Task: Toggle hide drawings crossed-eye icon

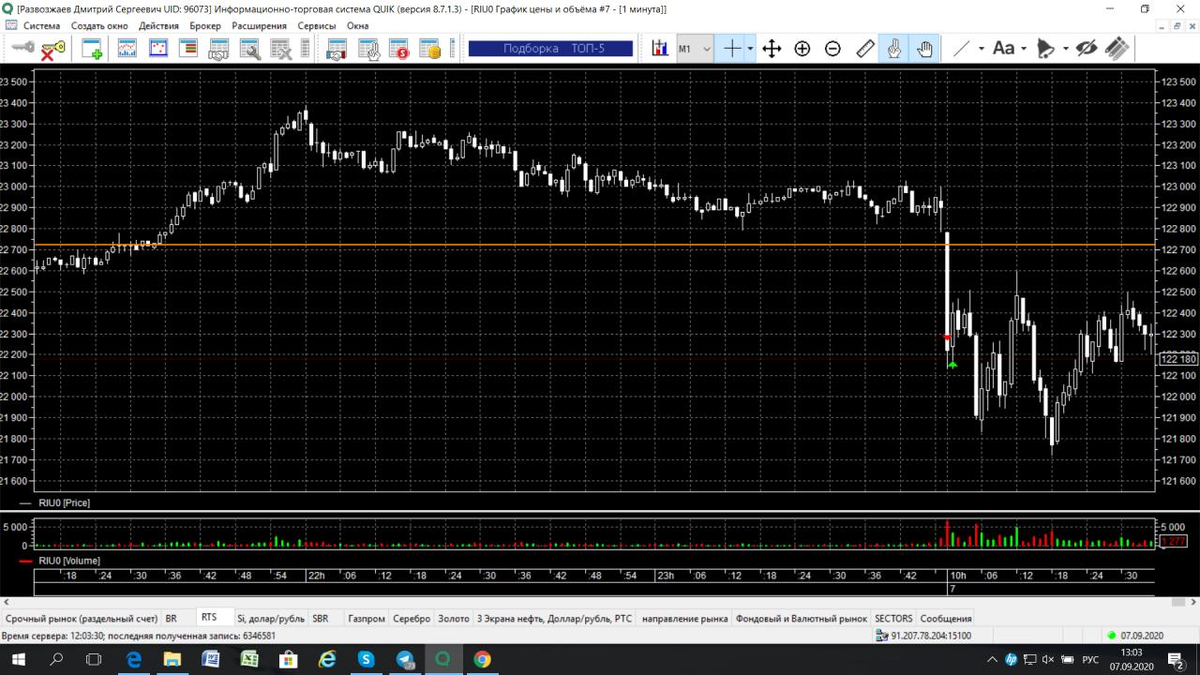Action: [x=1086, y=48]
